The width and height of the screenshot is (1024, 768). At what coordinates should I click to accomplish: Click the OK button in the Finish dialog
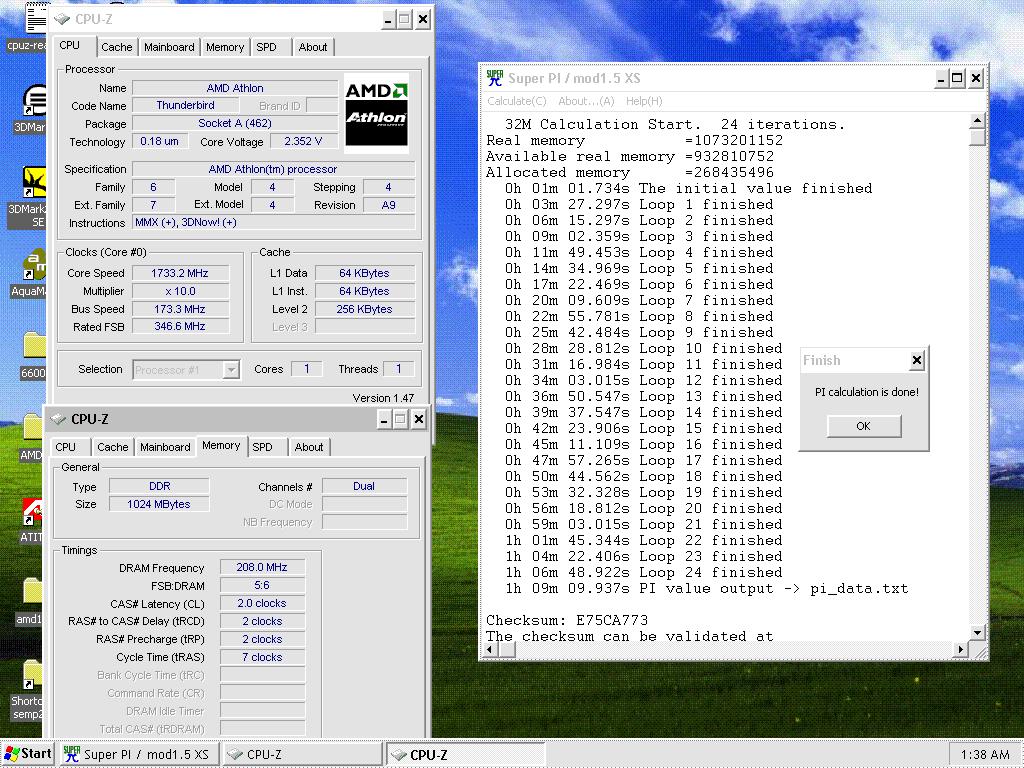(863, 426)
